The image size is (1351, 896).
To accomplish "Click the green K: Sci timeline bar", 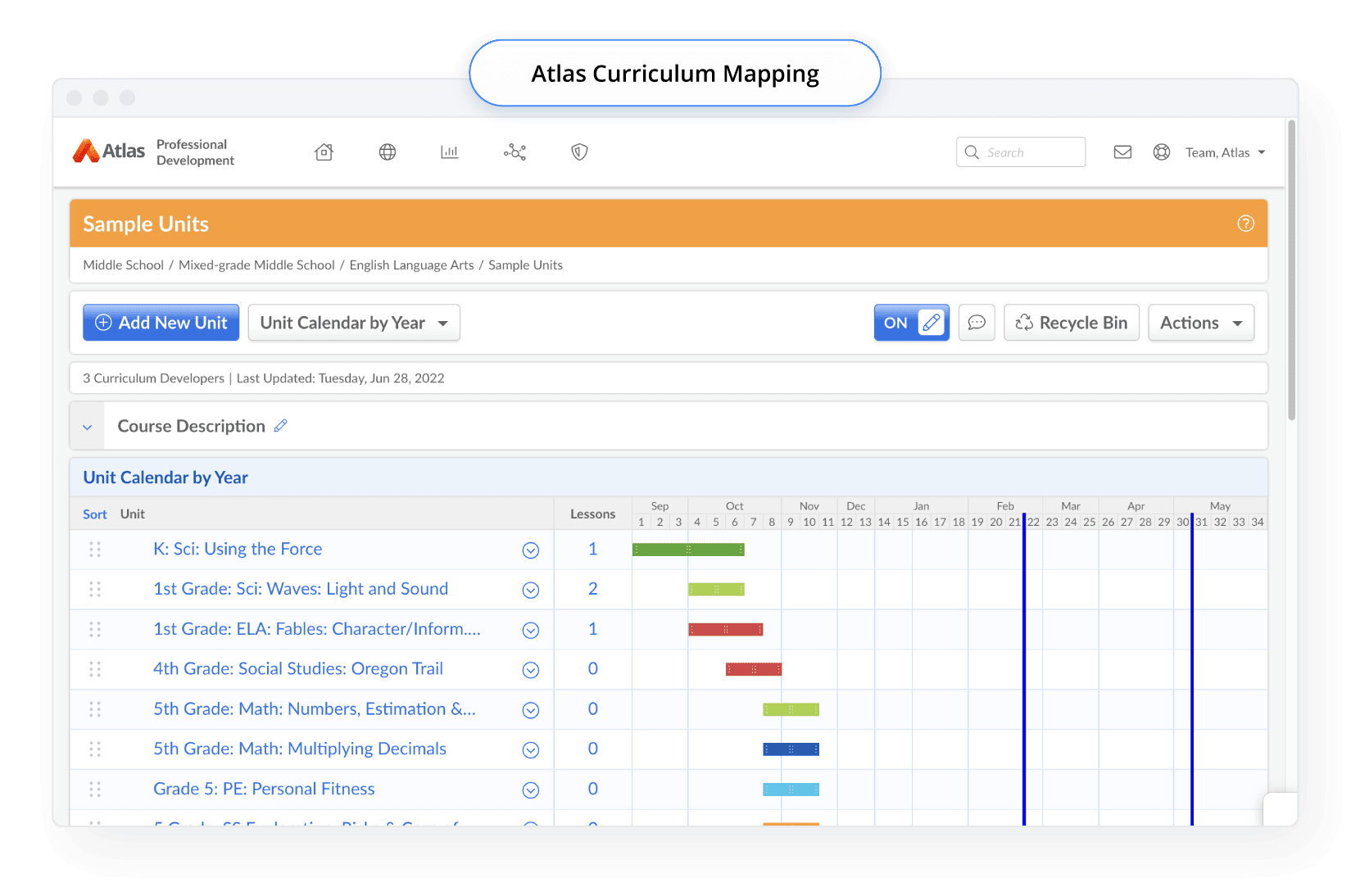I will click(688, 550).
